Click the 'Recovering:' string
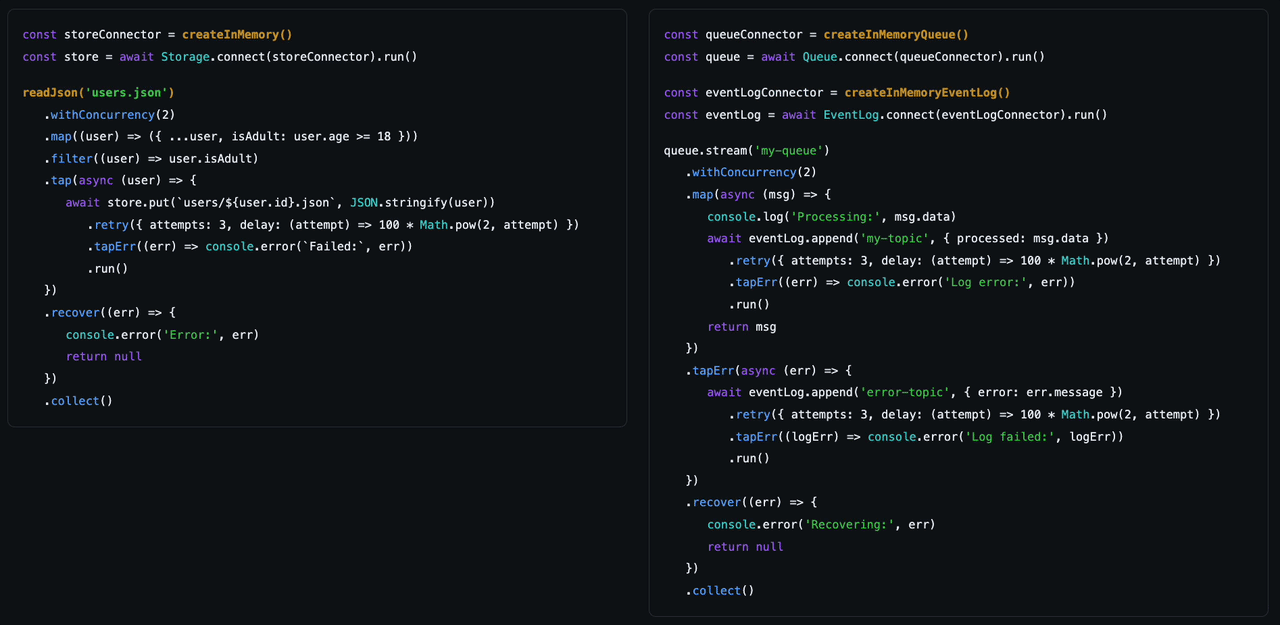This screenshot has height=625, width=1280. point(852,525)
